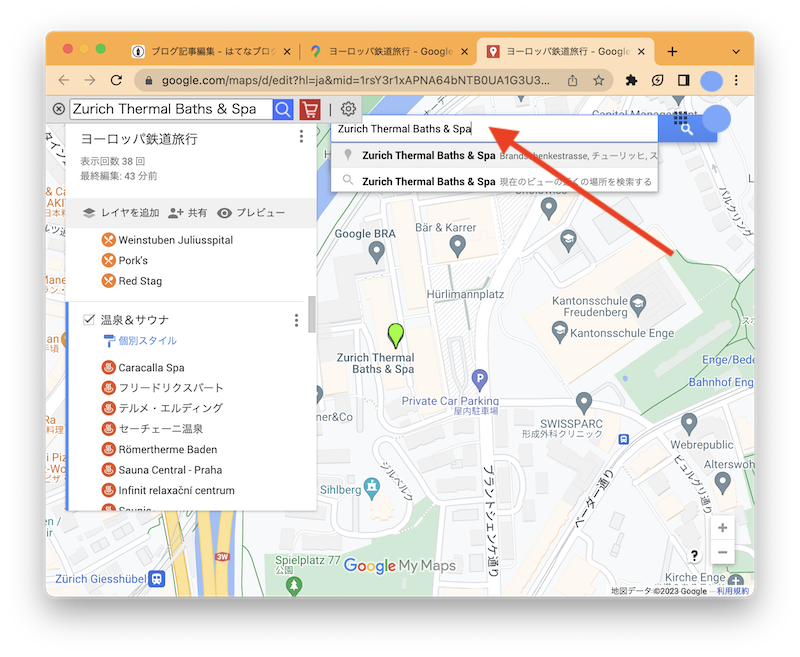Image resolution: width=800 pixels, height=657 pixels.
Task: Click the blue magnifier search button in extension bar
Action: (283, 109)
